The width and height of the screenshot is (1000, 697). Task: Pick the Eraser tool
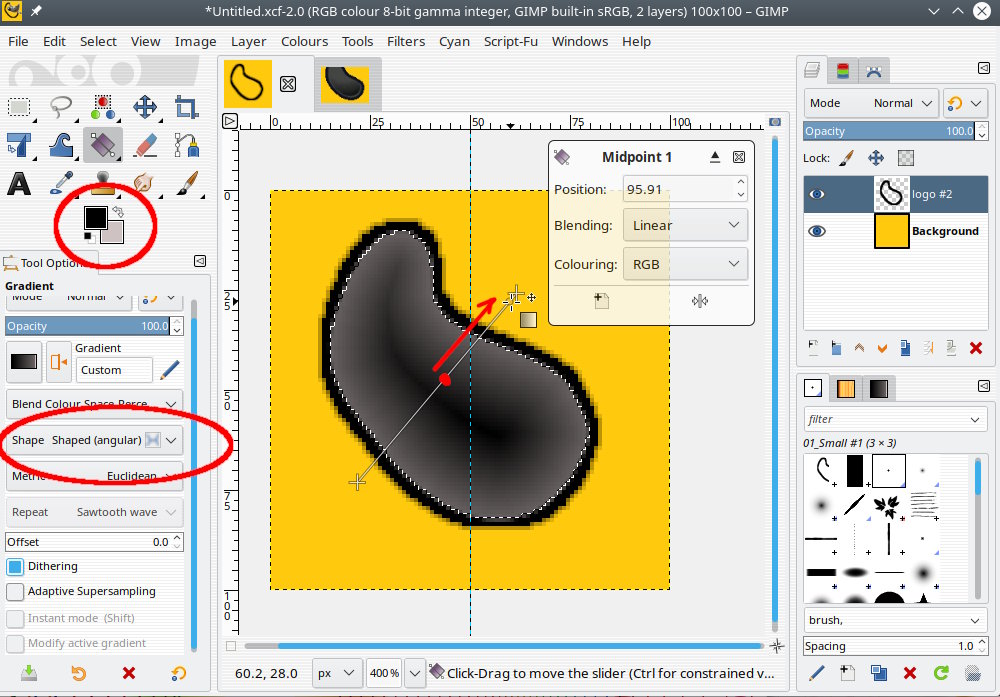coord(145,145)
